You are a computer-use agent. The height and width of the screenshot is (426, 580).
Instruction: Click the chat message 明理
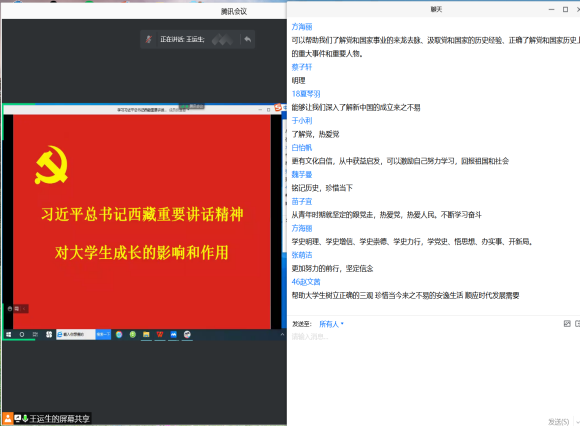click(299, 81)
